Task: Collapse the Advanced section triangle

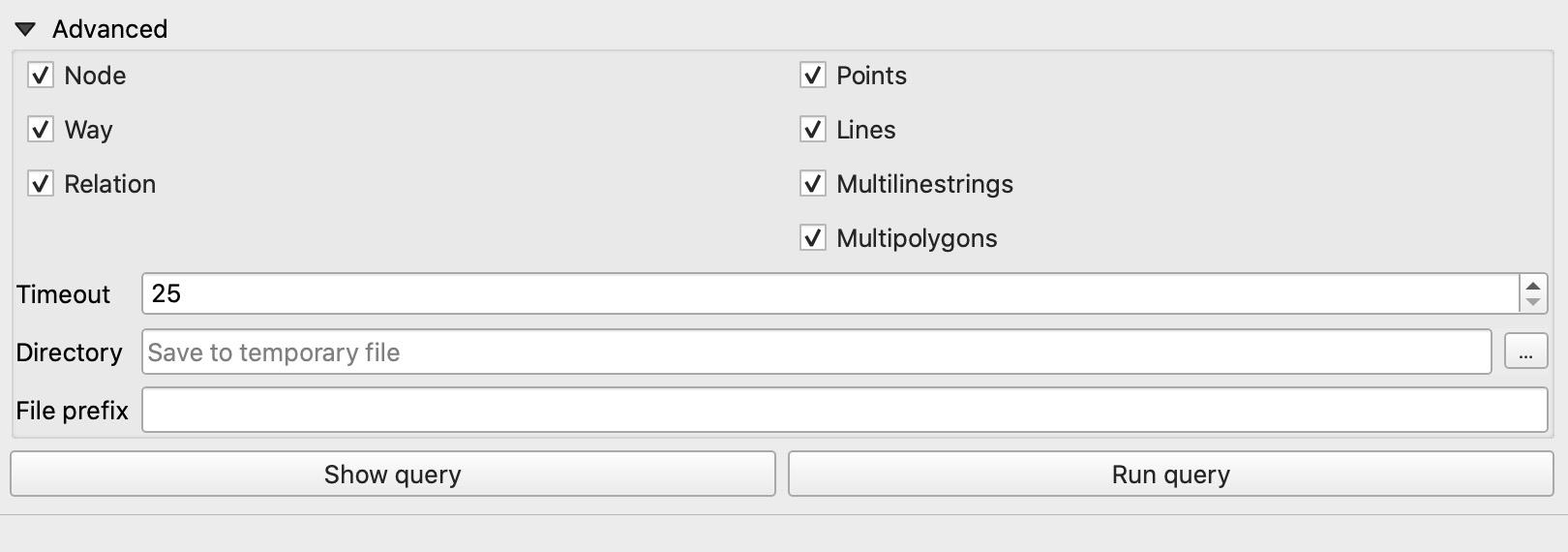Action: pos(25,30)
